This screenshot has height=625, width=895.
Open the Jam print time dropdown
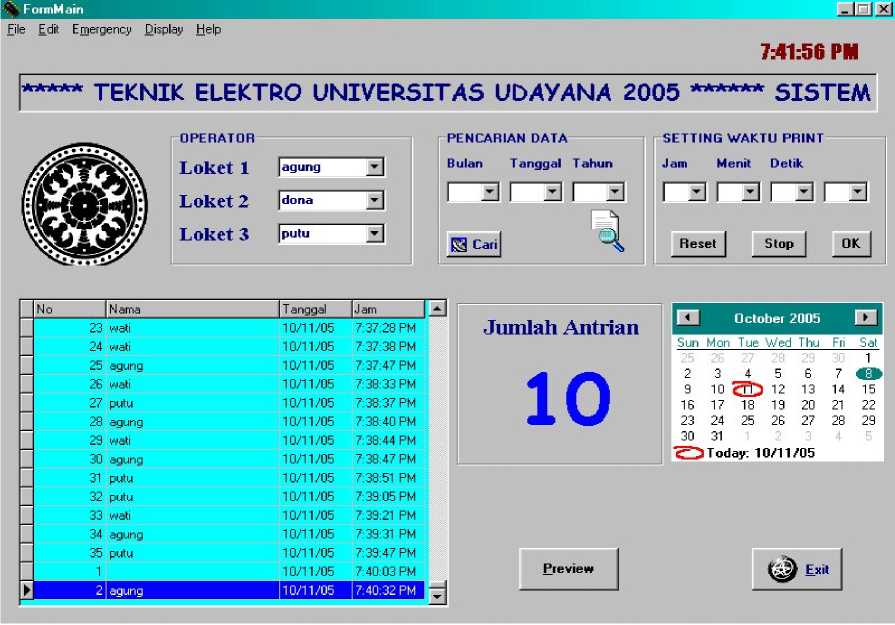tap(697, 193)
